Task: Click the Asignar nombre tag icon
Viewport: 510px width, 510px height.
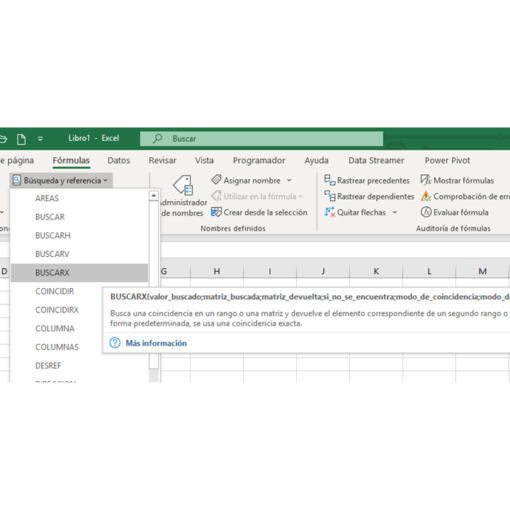Action: tap(216, 180)
